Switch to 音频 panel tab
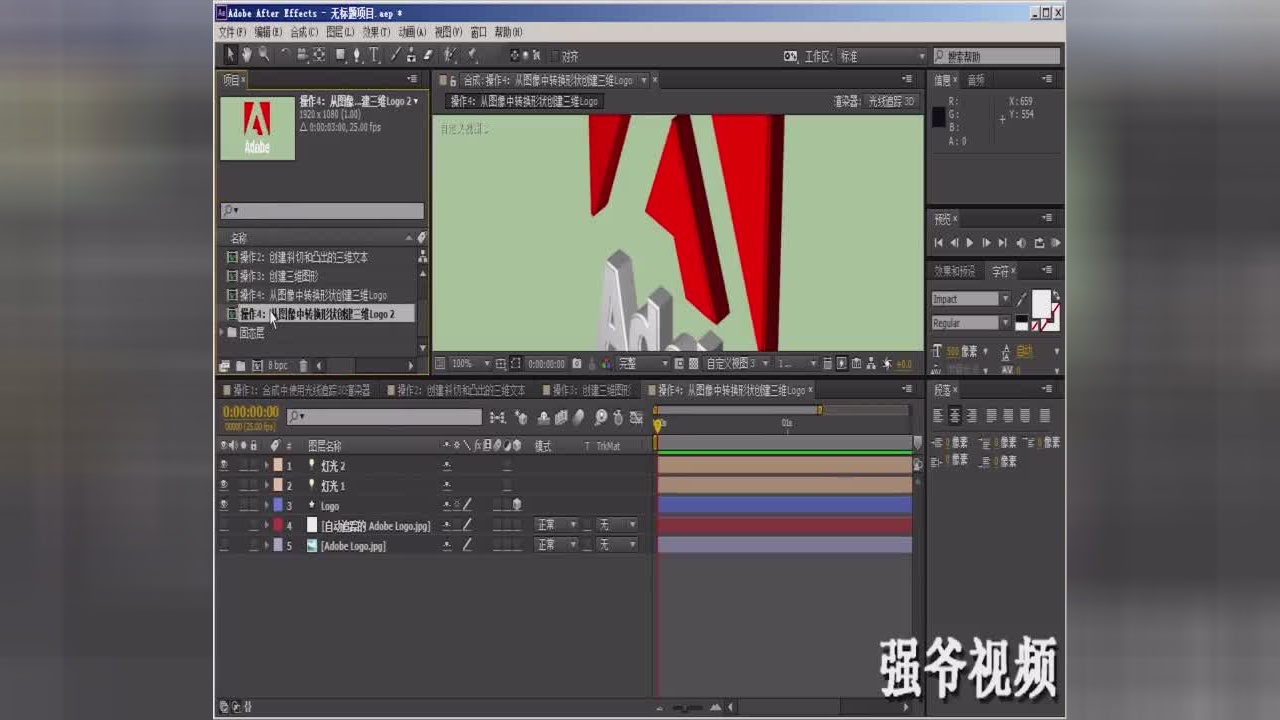The height and width of the screenshot is (720, 1280). [x=975, y=80]
